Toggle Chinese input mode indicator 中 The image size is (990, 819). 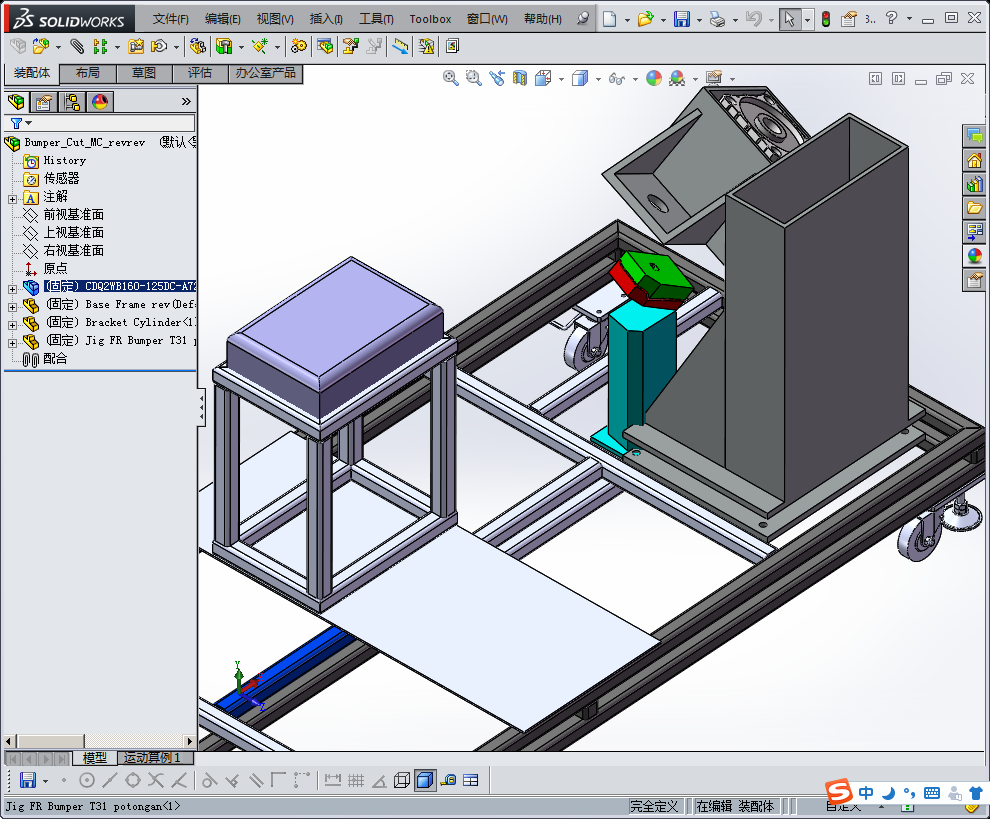(866, 793)
